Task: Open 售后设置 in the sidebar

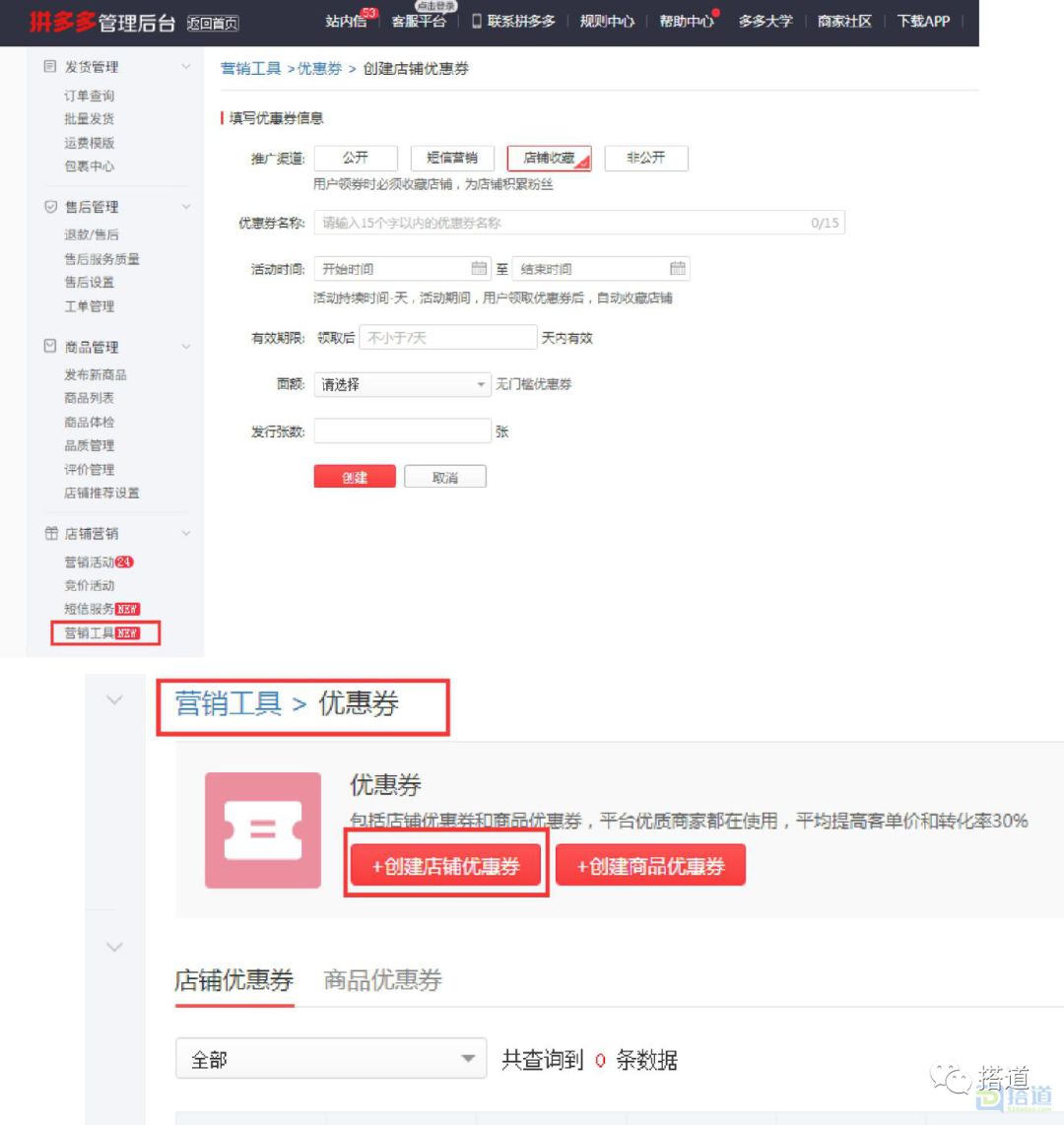Action: tap(89, 282)
